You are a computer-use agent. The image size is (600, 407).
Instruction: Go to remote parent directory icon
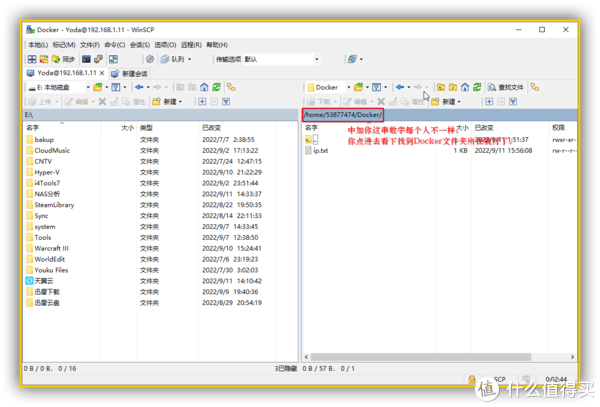[x=441, y=87]
